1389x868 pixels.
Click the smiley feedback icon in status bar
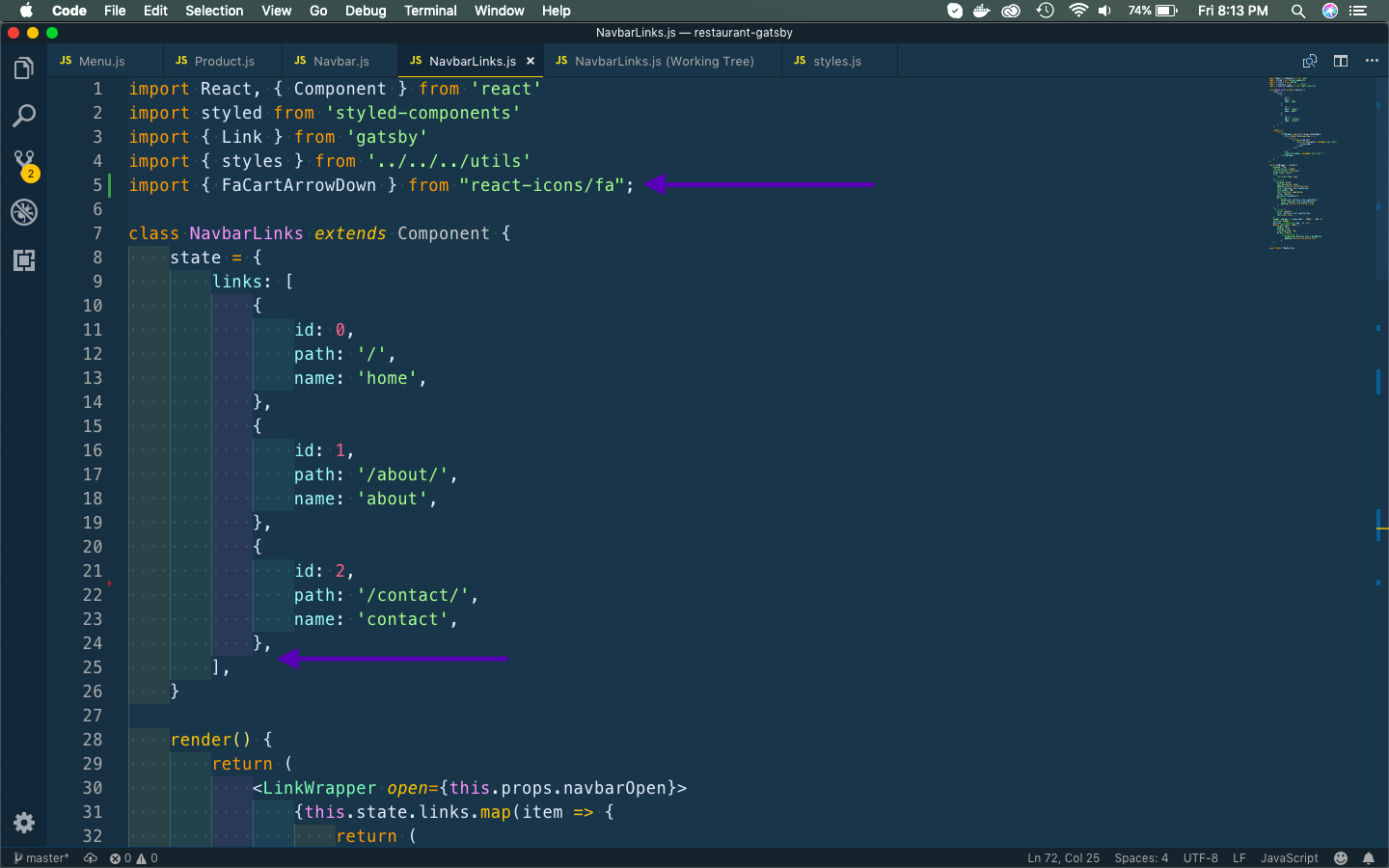click(x=1341, y=857)
